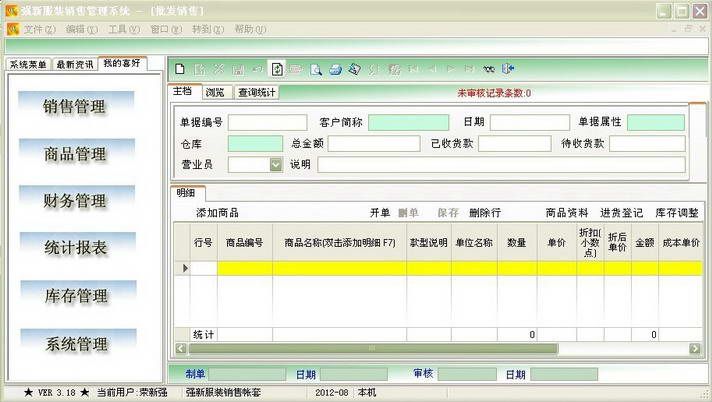
Task: Open the 销售管理 module
Action: click(76, 107)
